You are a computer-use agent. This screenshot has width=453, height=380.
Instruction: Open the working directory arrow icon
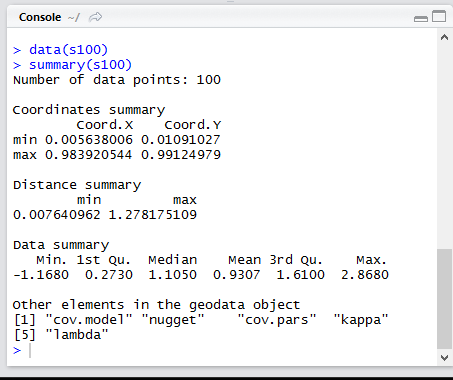click(x=95, y=17)
